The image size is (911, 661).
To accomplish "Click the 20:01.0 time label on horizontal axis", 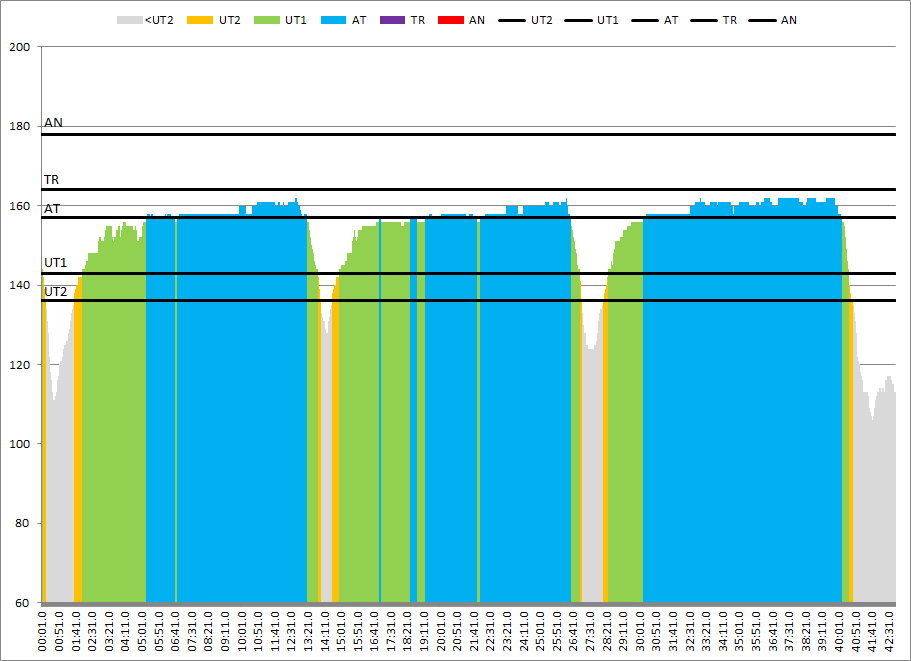I will [442, 632].
